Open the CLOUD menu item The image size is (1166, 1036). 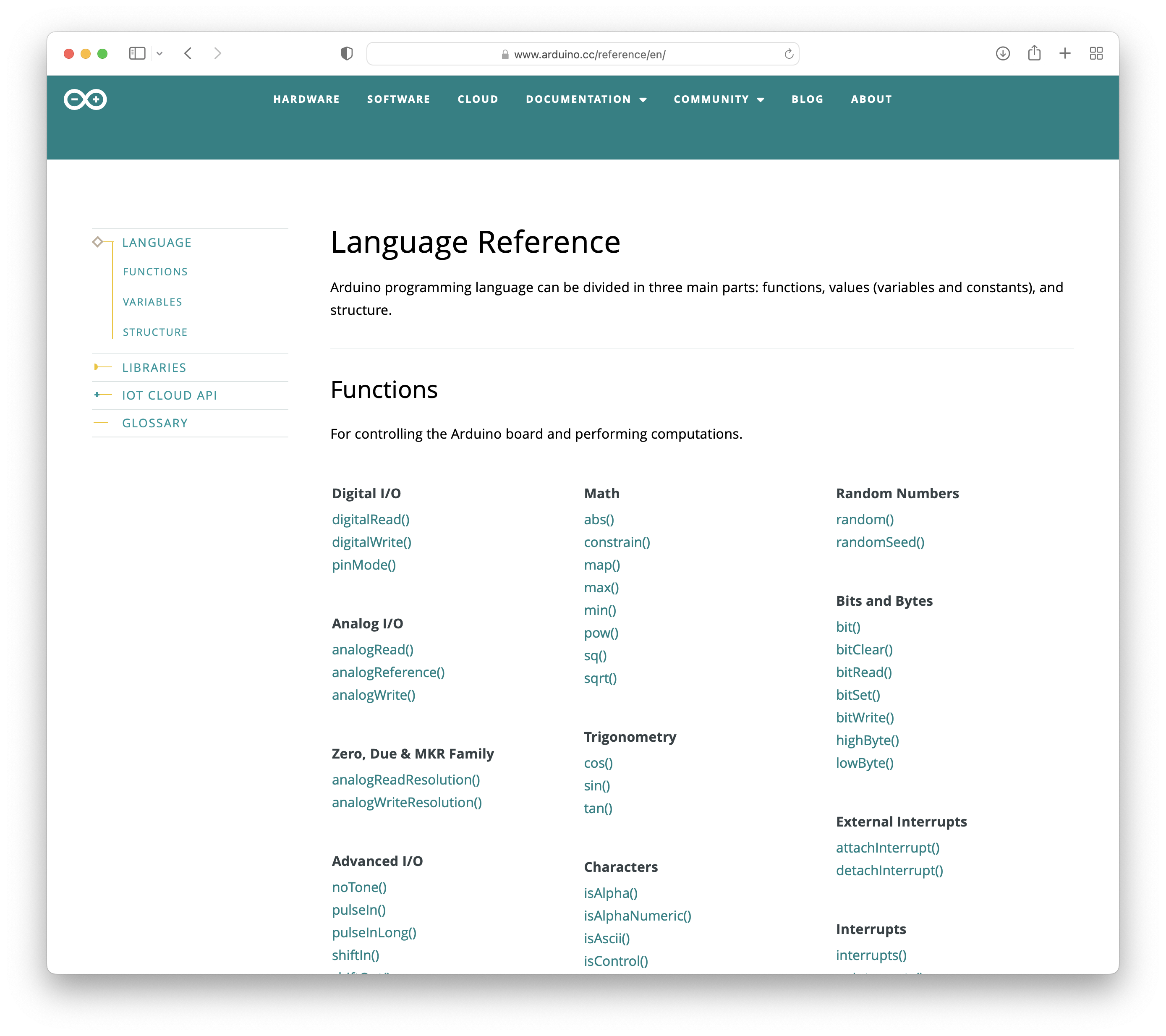[x=478, y=99]
